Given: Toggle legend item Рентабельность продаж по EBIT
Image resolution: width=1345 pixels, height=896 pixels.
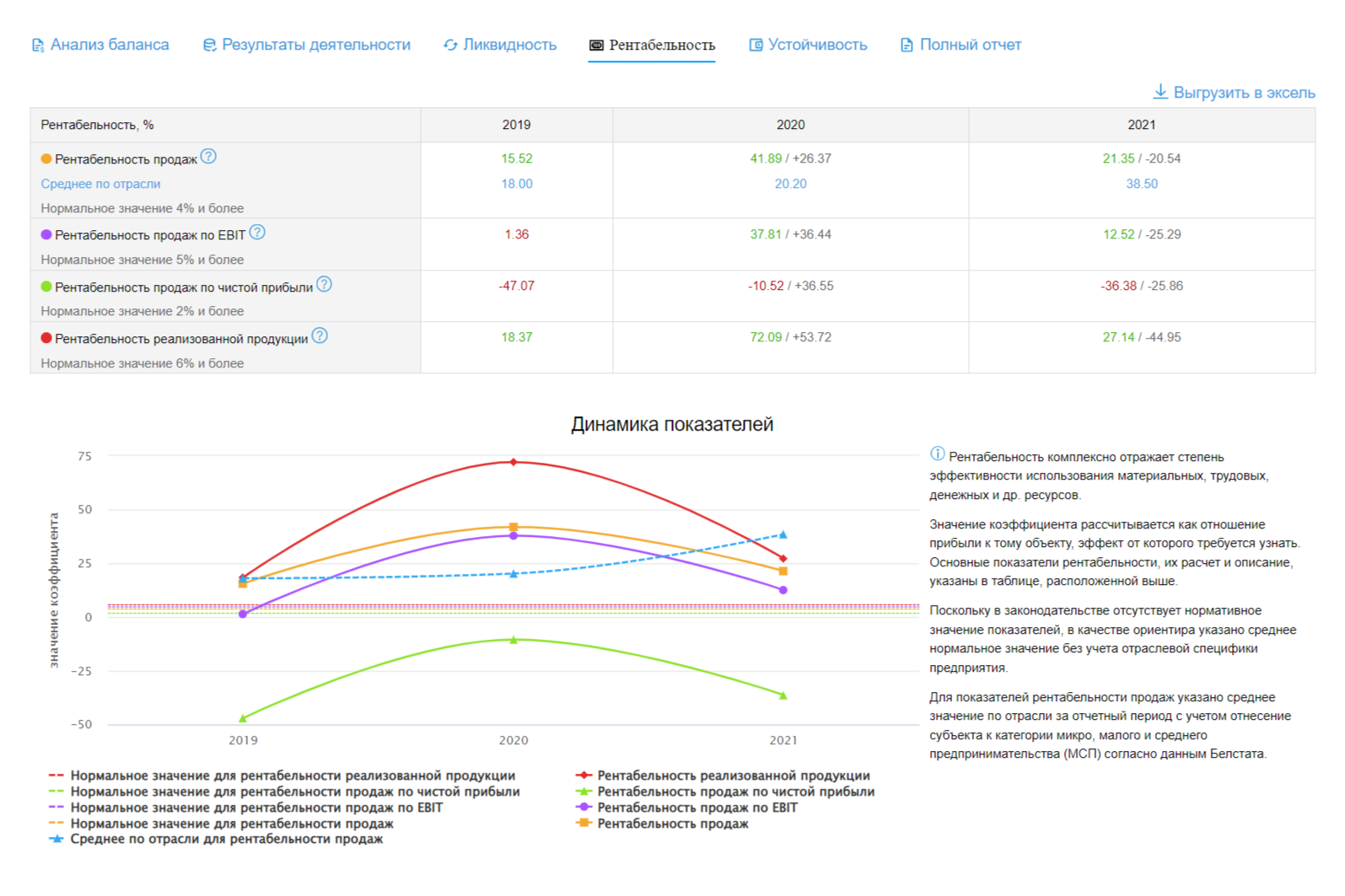Looking at the screenshot, I should pos(697,807).
